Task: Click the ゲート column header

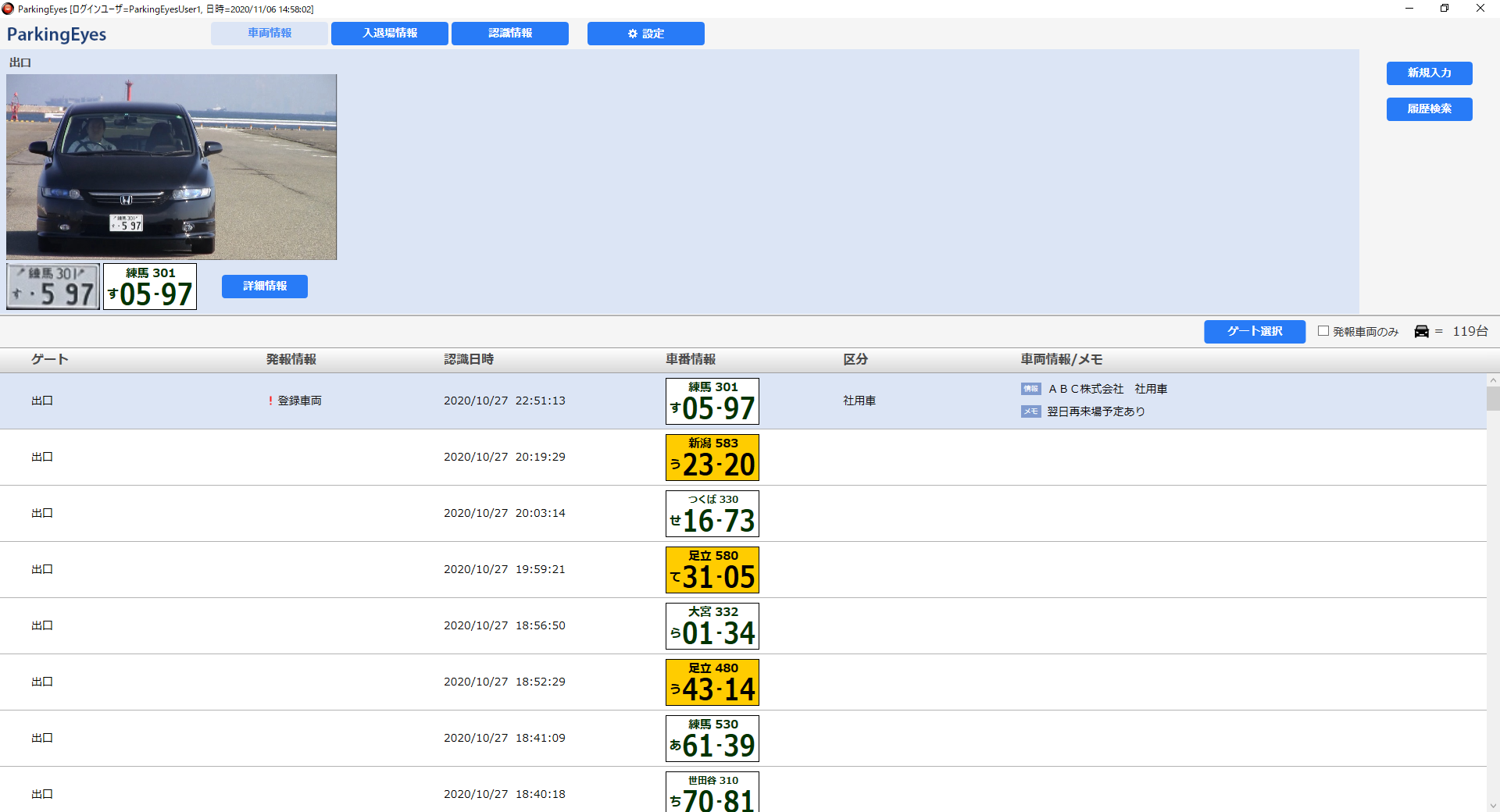Action: 50,359
